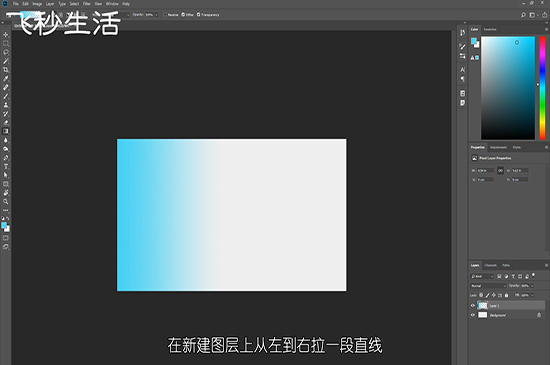550x365 pixels.
Task: Click the vertical hue slider
Action: 542,88
